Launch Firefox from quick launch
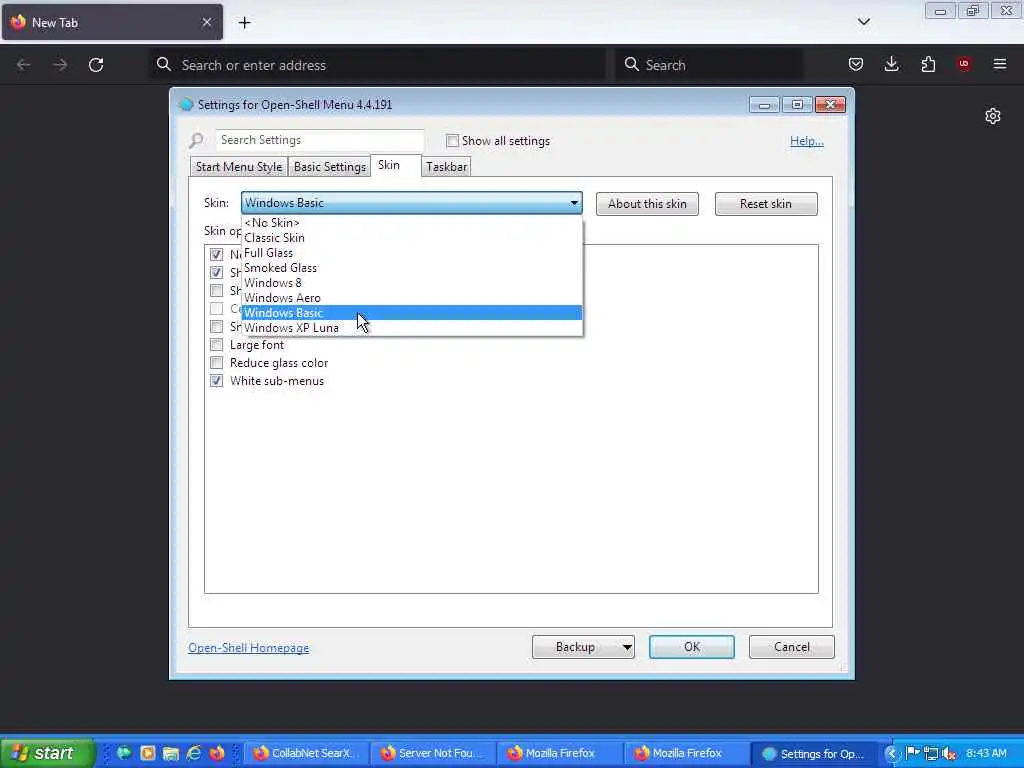1024x768 pixels. (217, 753)
